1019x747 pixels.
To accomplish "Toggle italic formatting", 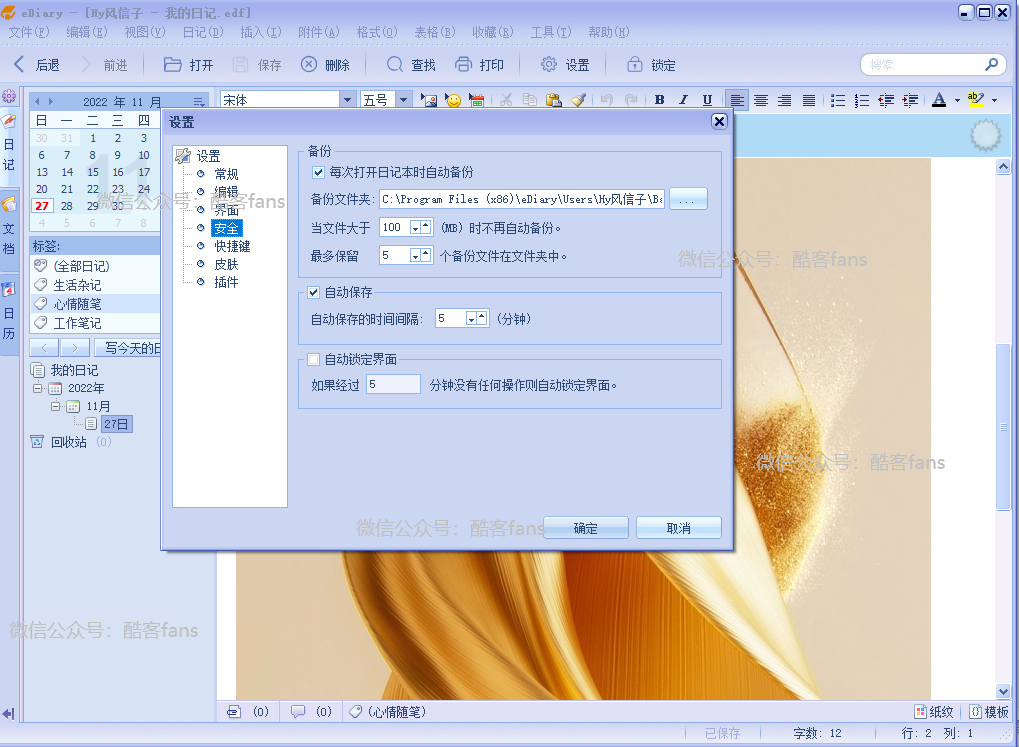I will (683, 100).
